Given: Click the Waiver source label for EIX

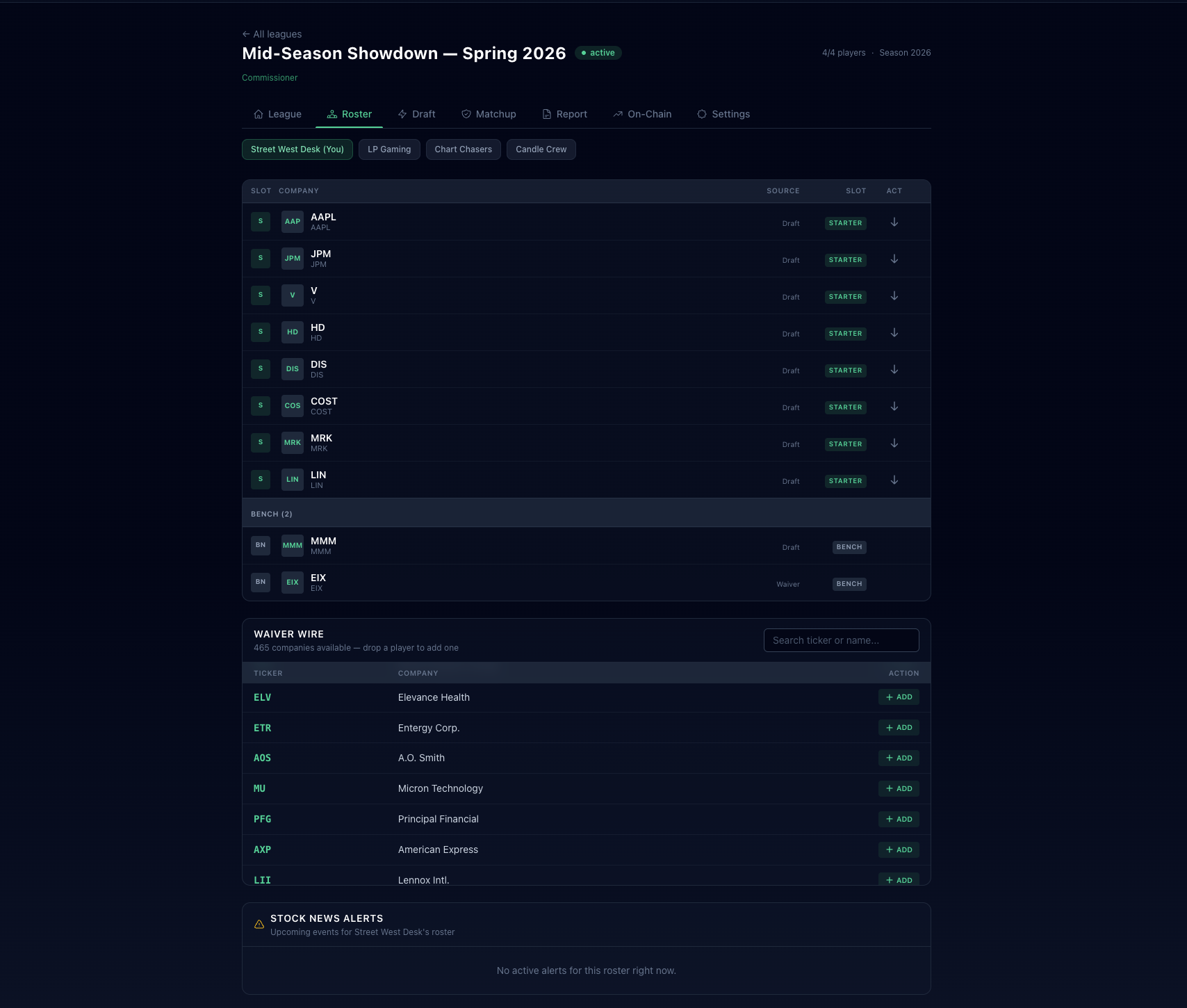Looking at the screenshot, I should (x=788, y=585).
